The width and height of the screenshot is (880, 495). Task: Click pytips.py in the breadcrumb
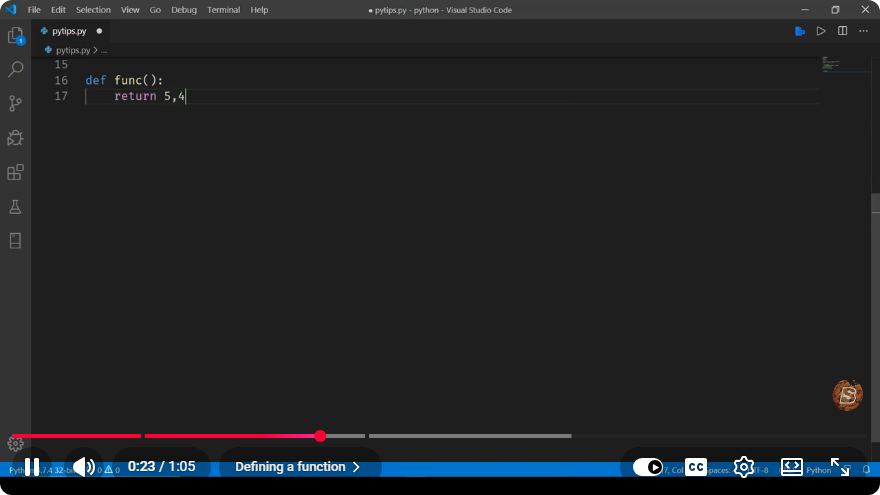tap(73, 51)
